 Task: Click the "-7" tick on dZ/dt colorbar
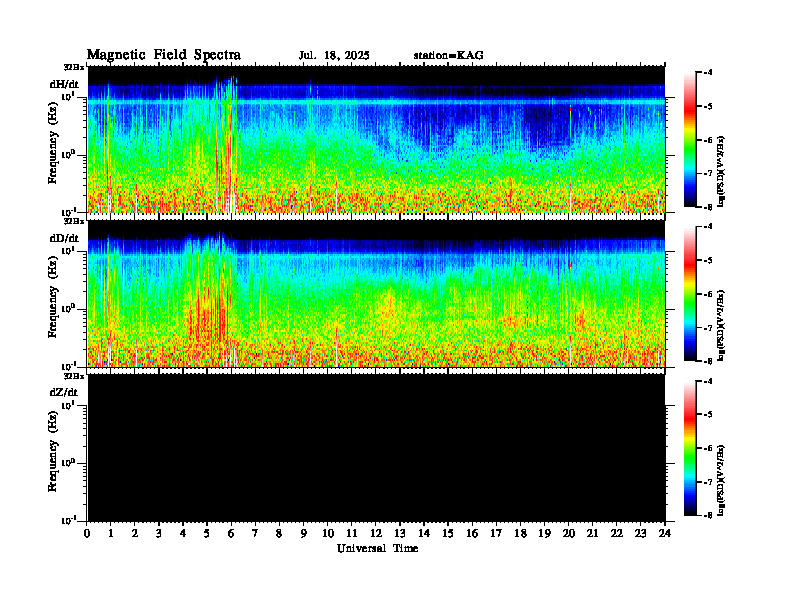click(708, 482)
